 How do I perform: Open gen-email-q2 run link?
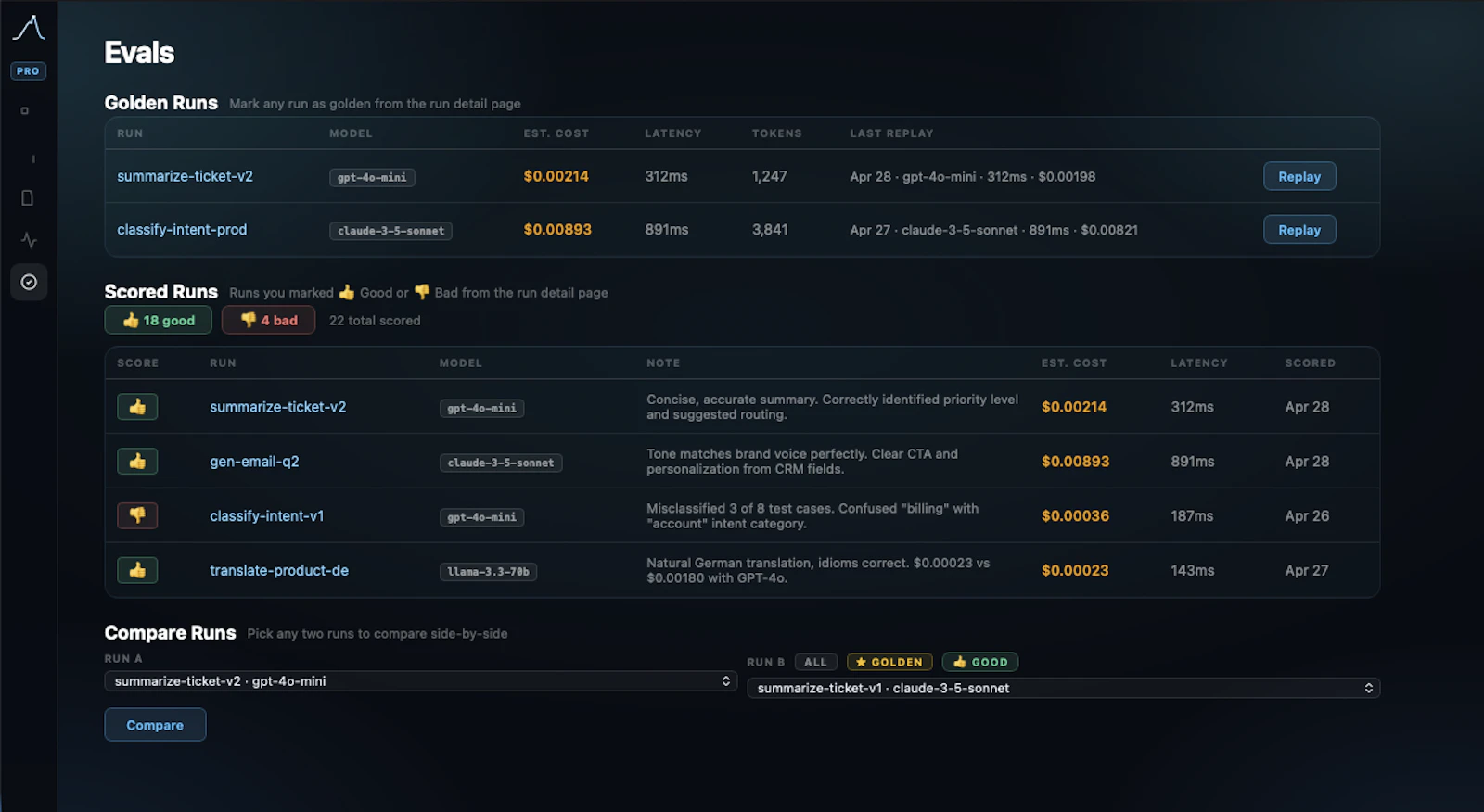[254, 462]
